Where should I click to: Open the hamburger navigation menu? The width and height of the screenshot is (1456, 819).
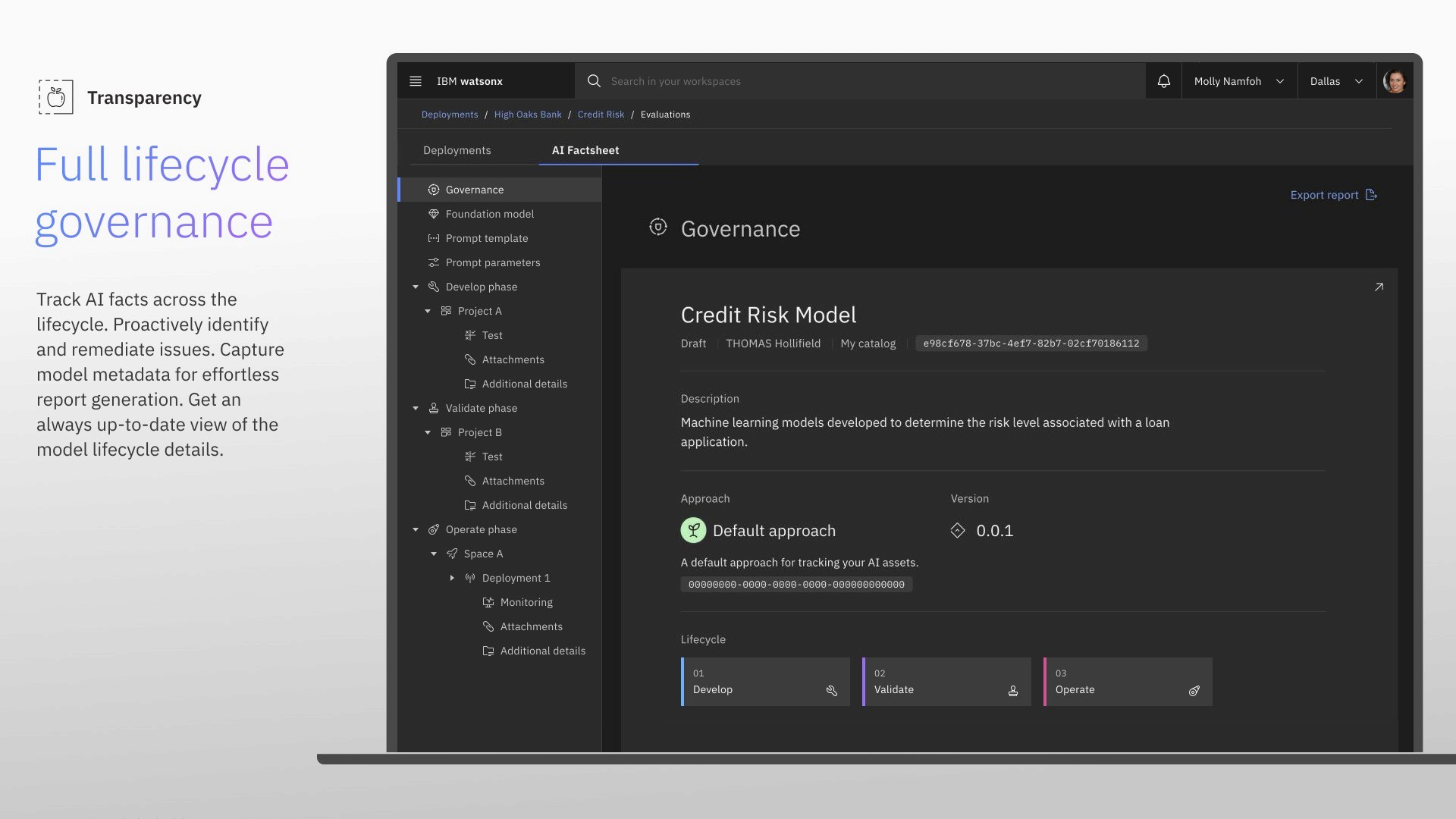point(416,81)
